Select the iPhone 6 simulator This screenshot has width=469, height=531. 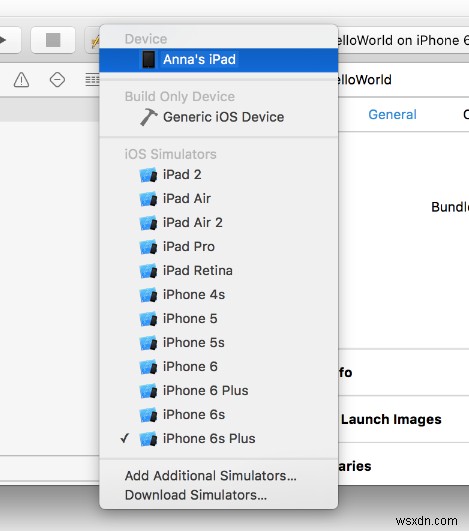(218, 367)
